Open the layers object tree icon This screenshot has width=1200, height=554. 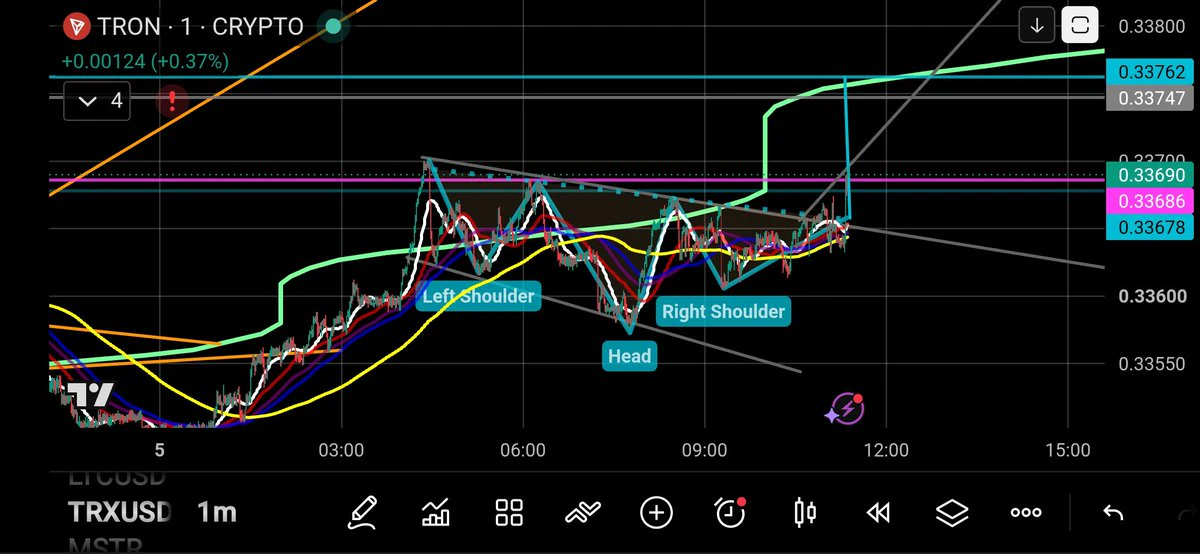pyautogui.click(x=952, y=513)
